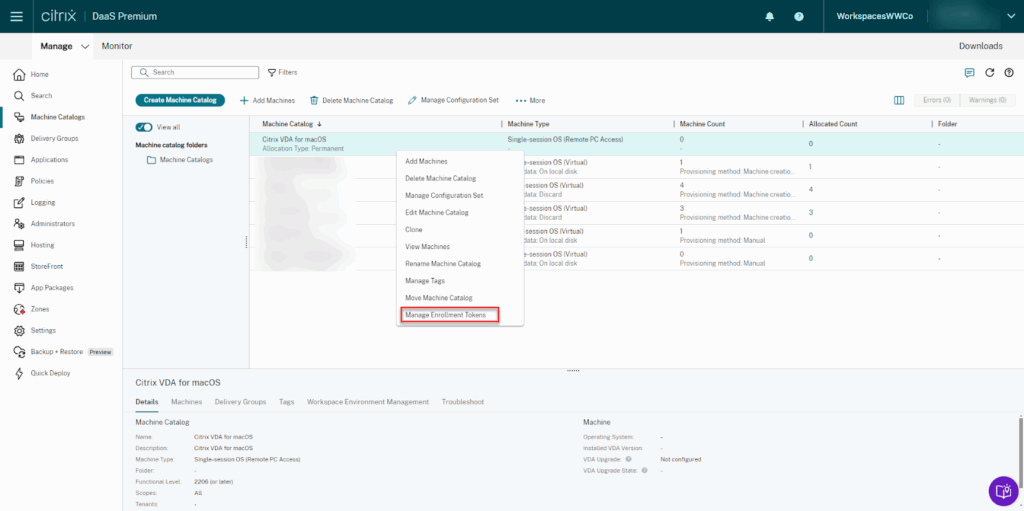Choose Manage Enrollment Tokens in the context menu
The width and height of the screenshot is (1024, 511).
tap(449, 315)
